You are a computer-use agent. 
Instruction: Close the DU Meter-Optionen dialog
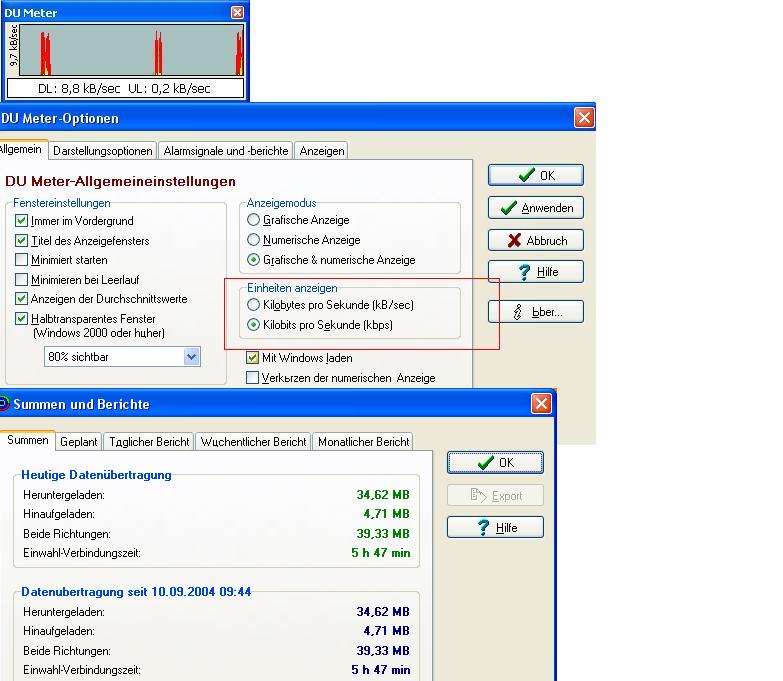click(584, 118)
